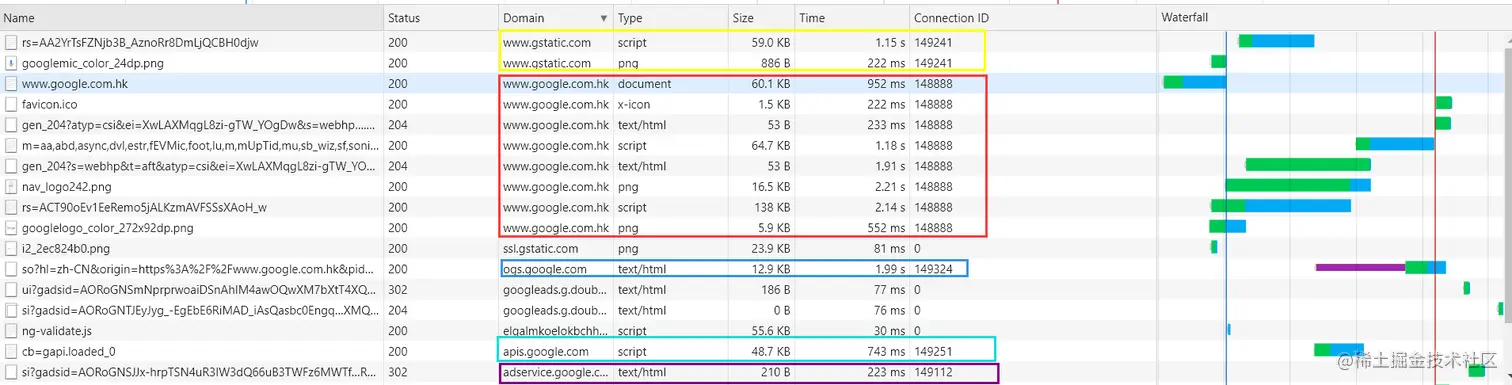
Task: Click the ssl.gstatic.com domain cell
Action: click(540, 248)
